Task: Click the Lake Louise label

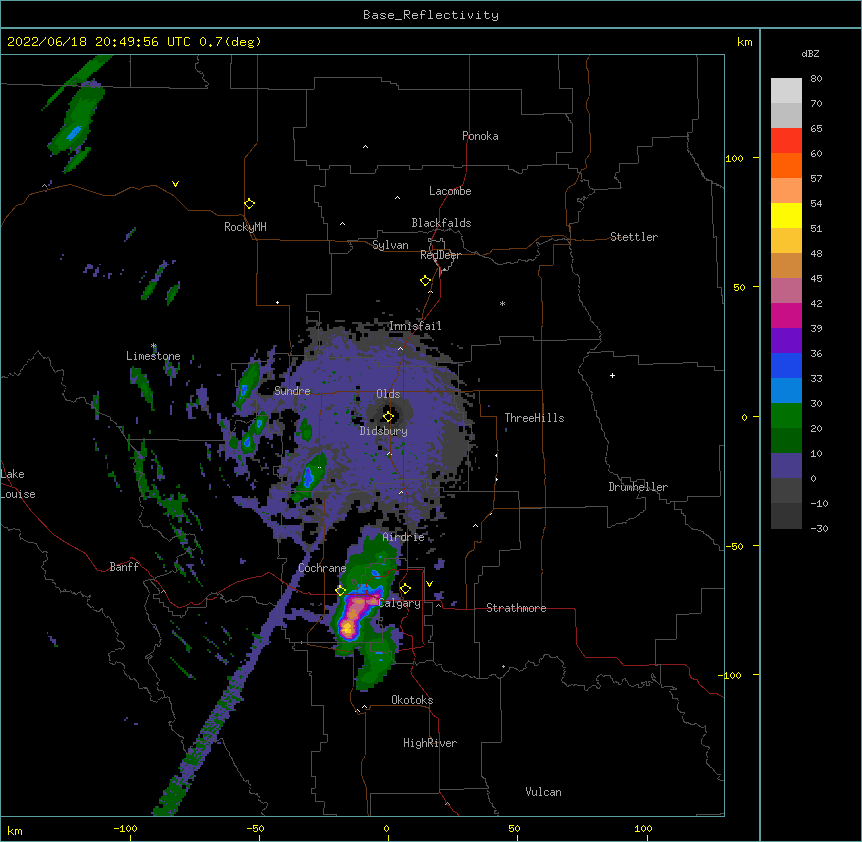Action: coord(18,484)
